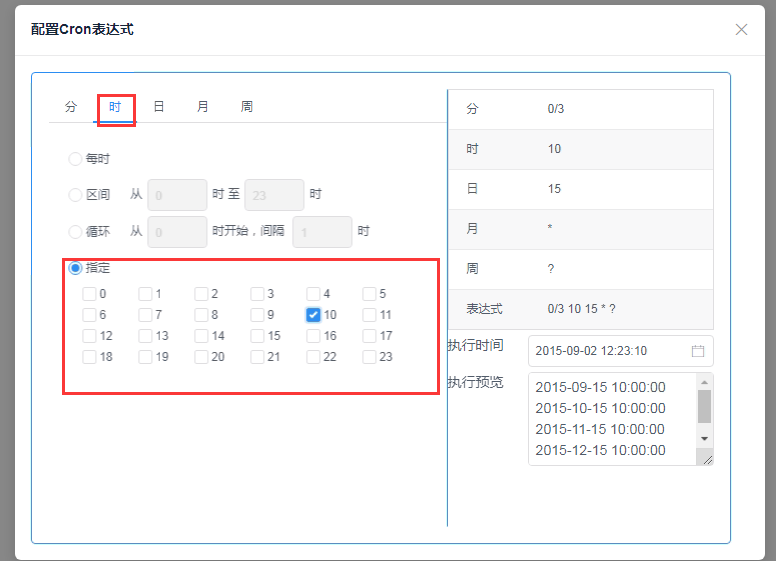
Task: Click the 执行预览 scrollbar thumb
Action: (x=704, y=407)
